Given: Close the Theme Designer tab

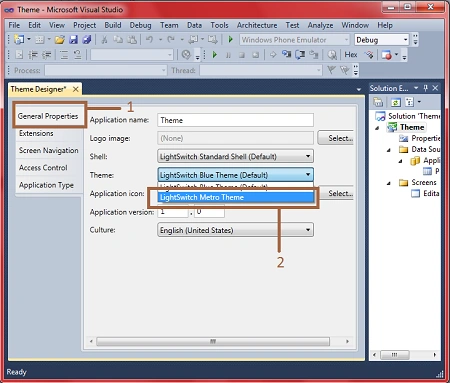Looking at the screenshot, I should click(x=76, y=89).
